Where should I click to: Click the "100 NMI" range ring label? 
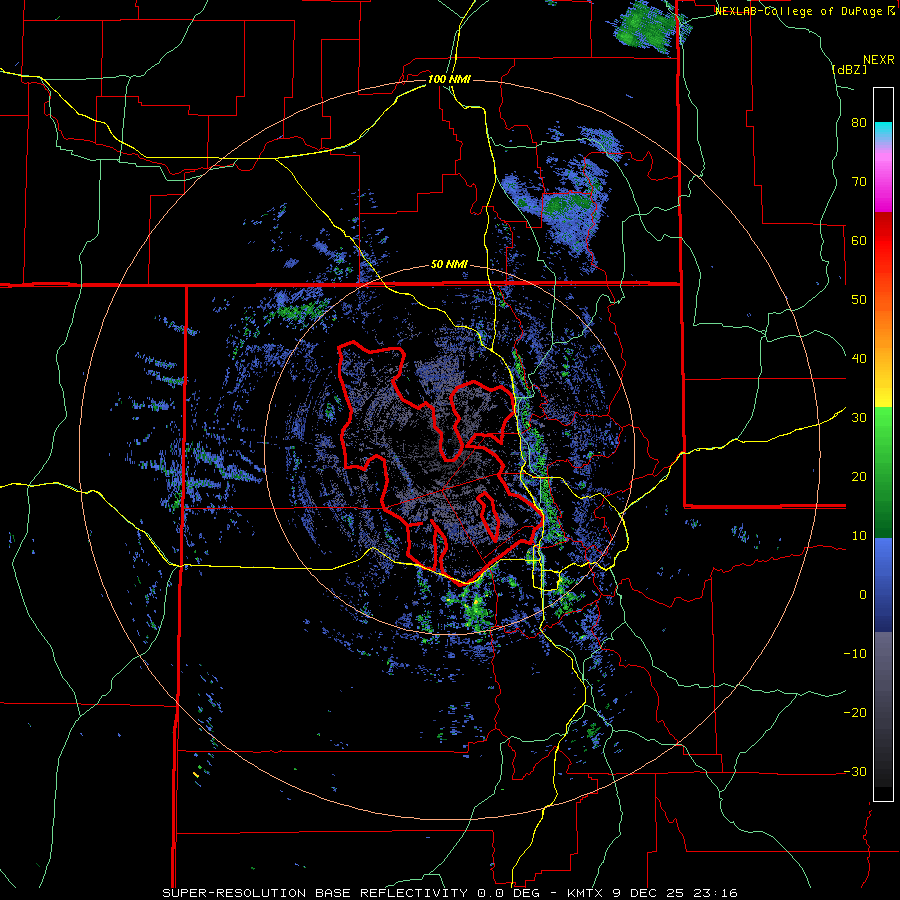click(449, 79)
